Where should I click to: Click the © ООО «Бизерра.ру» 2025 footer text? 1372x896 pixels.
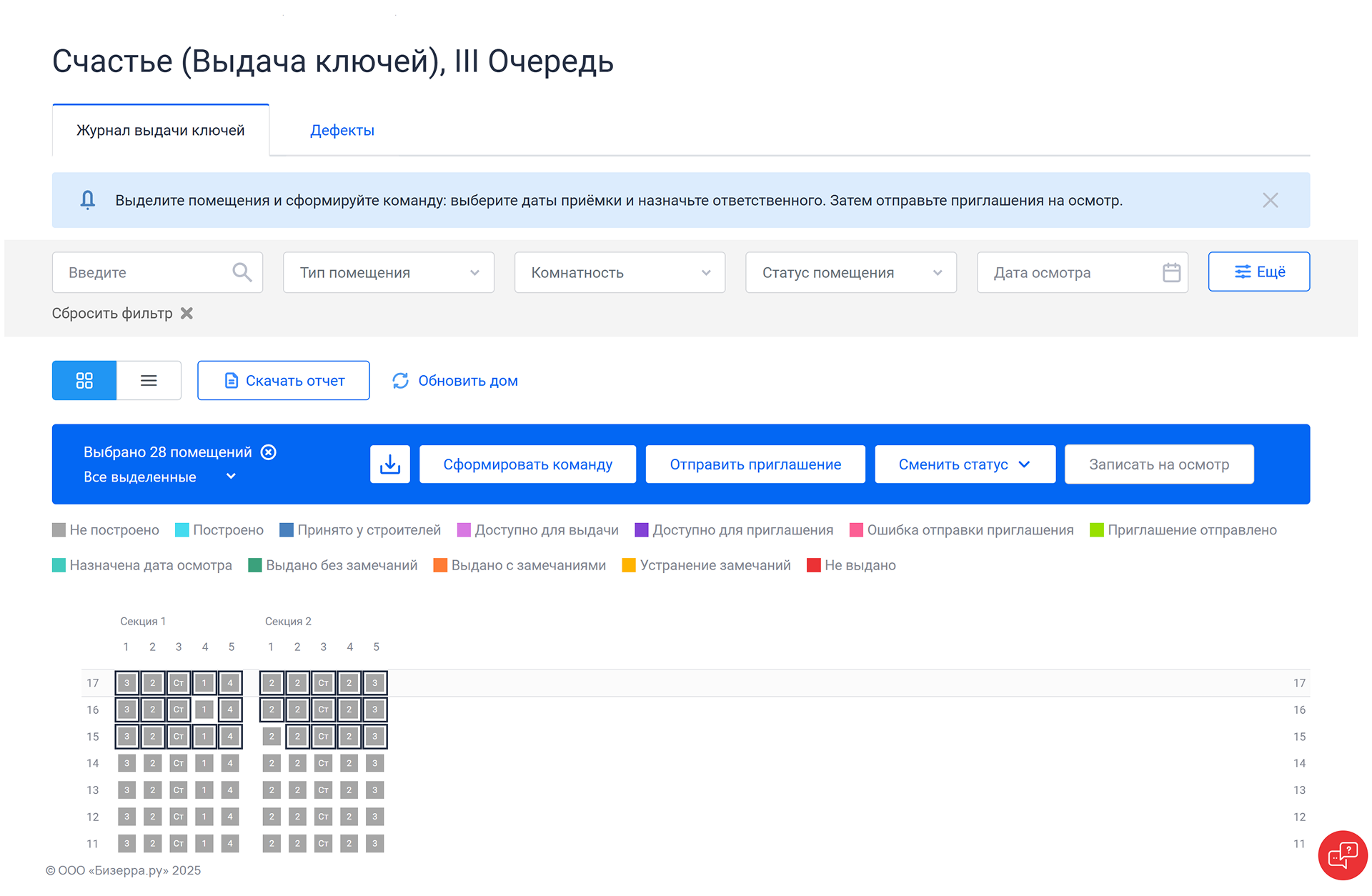123,870
